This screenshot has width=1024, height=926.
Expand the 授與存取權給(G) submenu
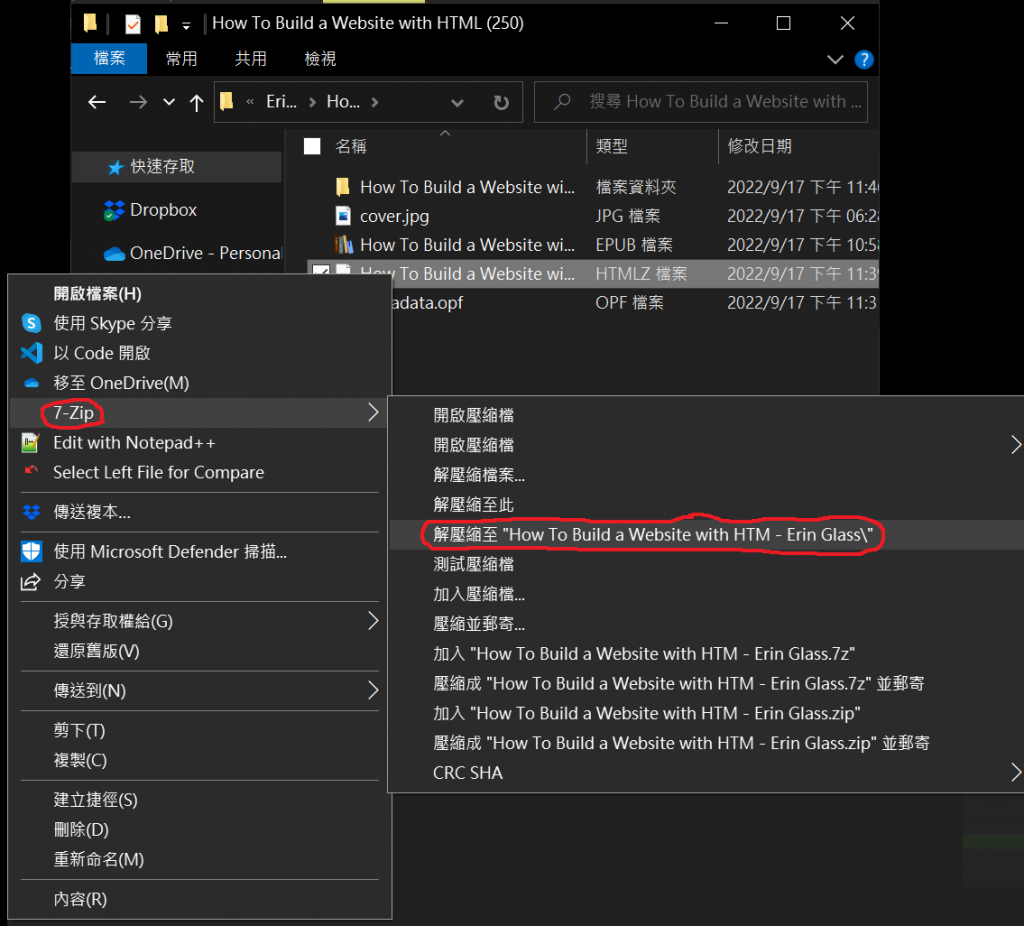coord(373,621)
